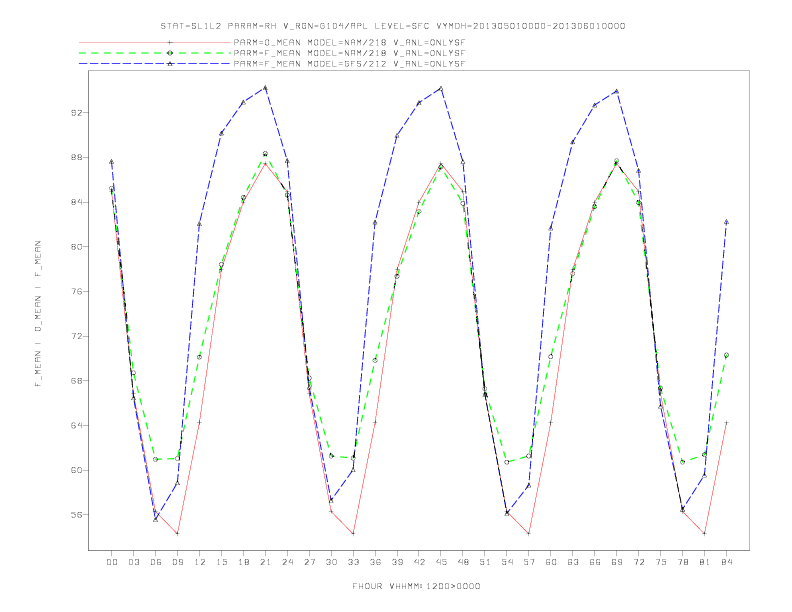Click the y-axis tick label 76
The image size is (792, 612).
pyautogui.click(x=76, y=291)
